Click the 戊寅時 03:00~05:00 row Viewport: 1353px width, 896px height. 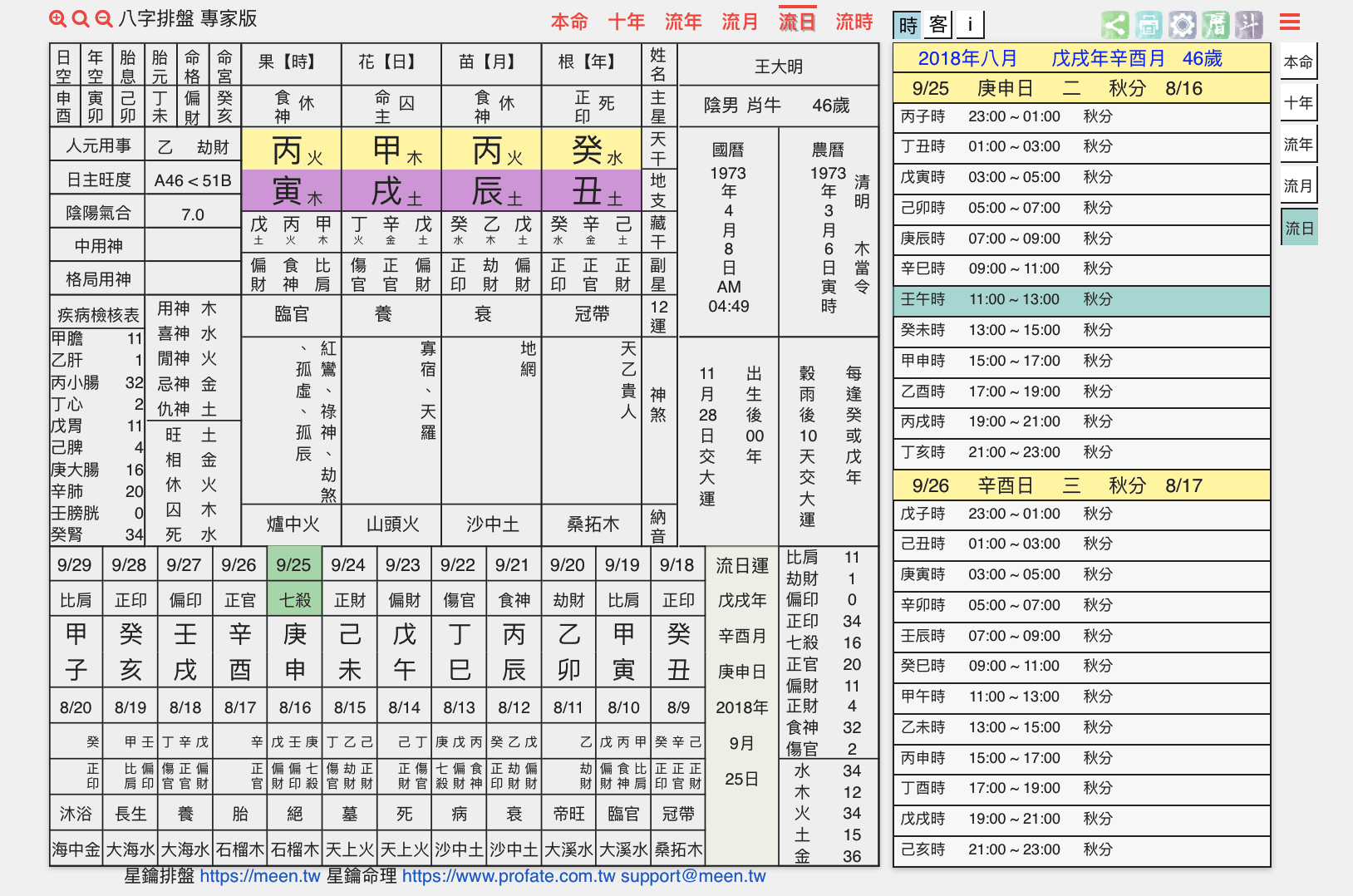tap(1081, 177)
